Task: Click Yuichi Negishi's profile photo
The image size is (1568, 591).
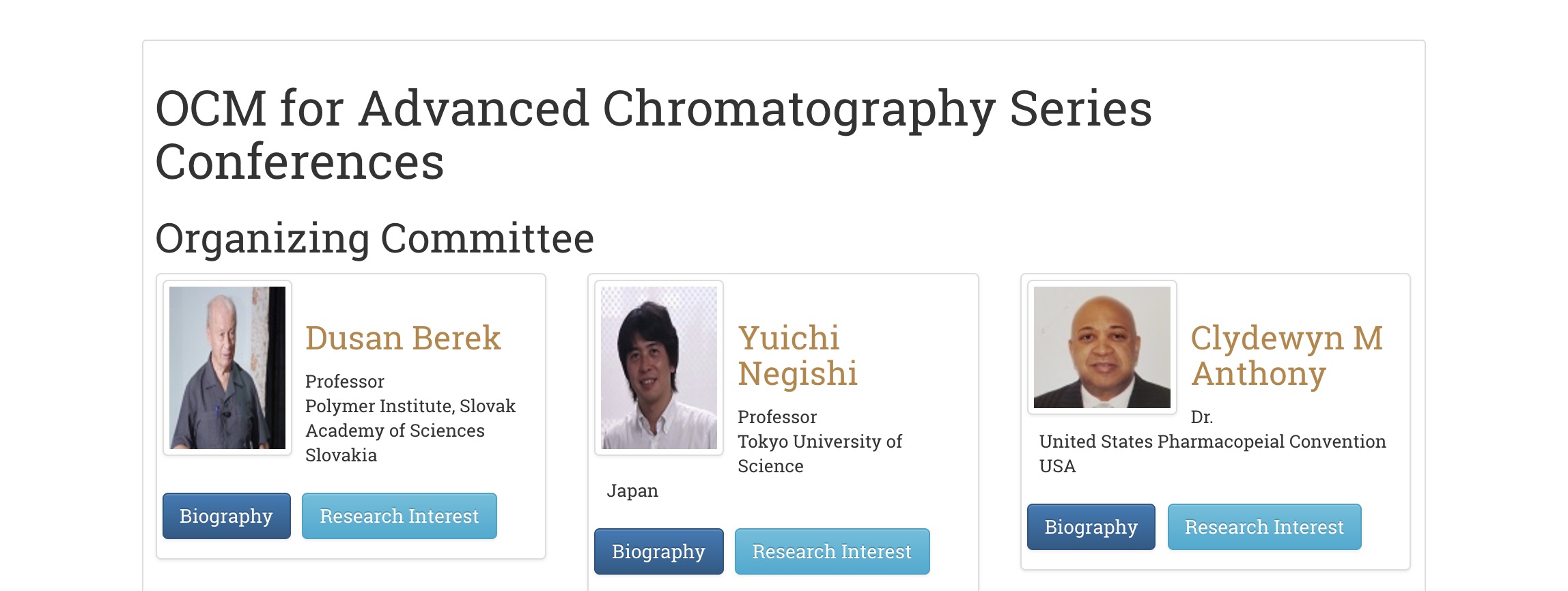Action: (x=659, y=368)
